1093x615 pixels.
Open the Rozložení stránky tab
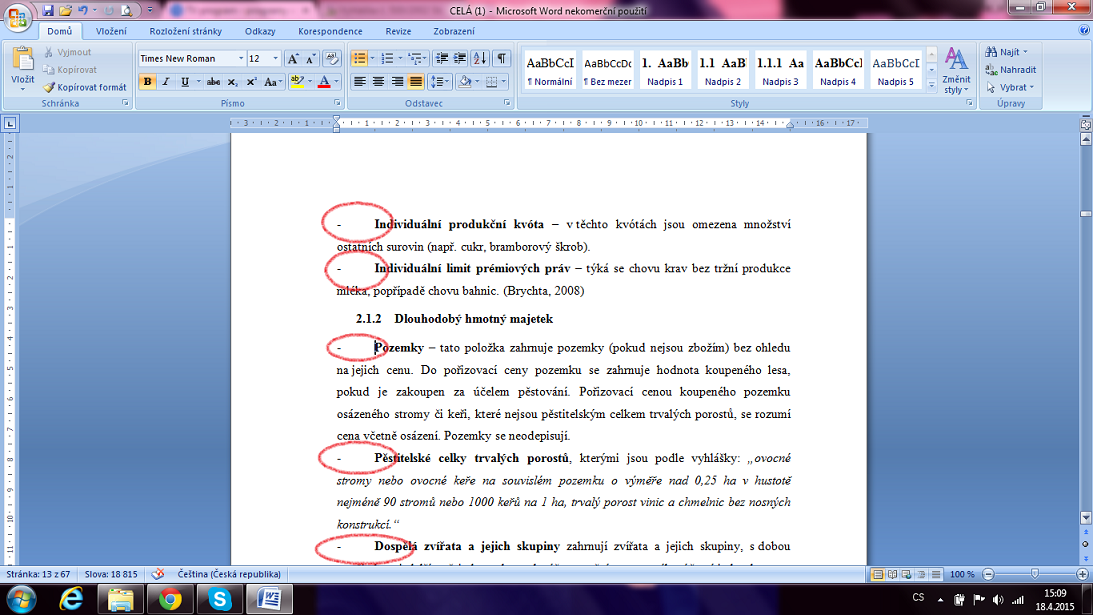coord(185,31)
